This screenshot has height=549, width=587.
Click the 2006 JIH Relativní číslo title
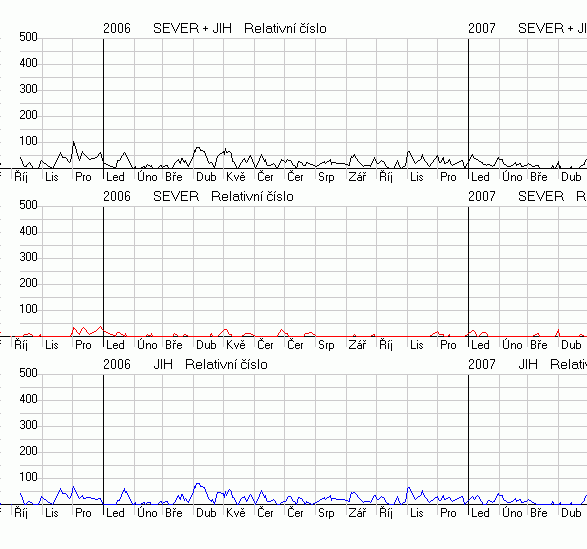point(185,364)
